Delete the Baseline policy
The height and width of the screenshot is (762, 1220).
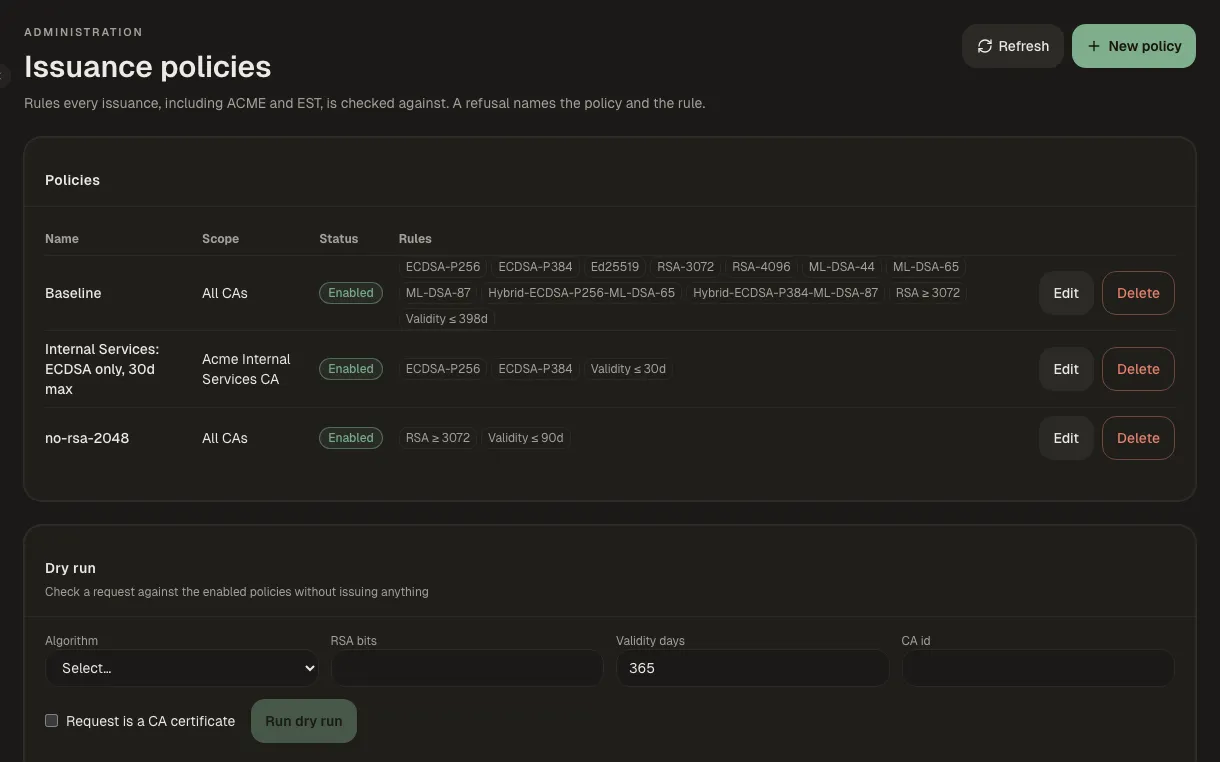(1138, 293)
